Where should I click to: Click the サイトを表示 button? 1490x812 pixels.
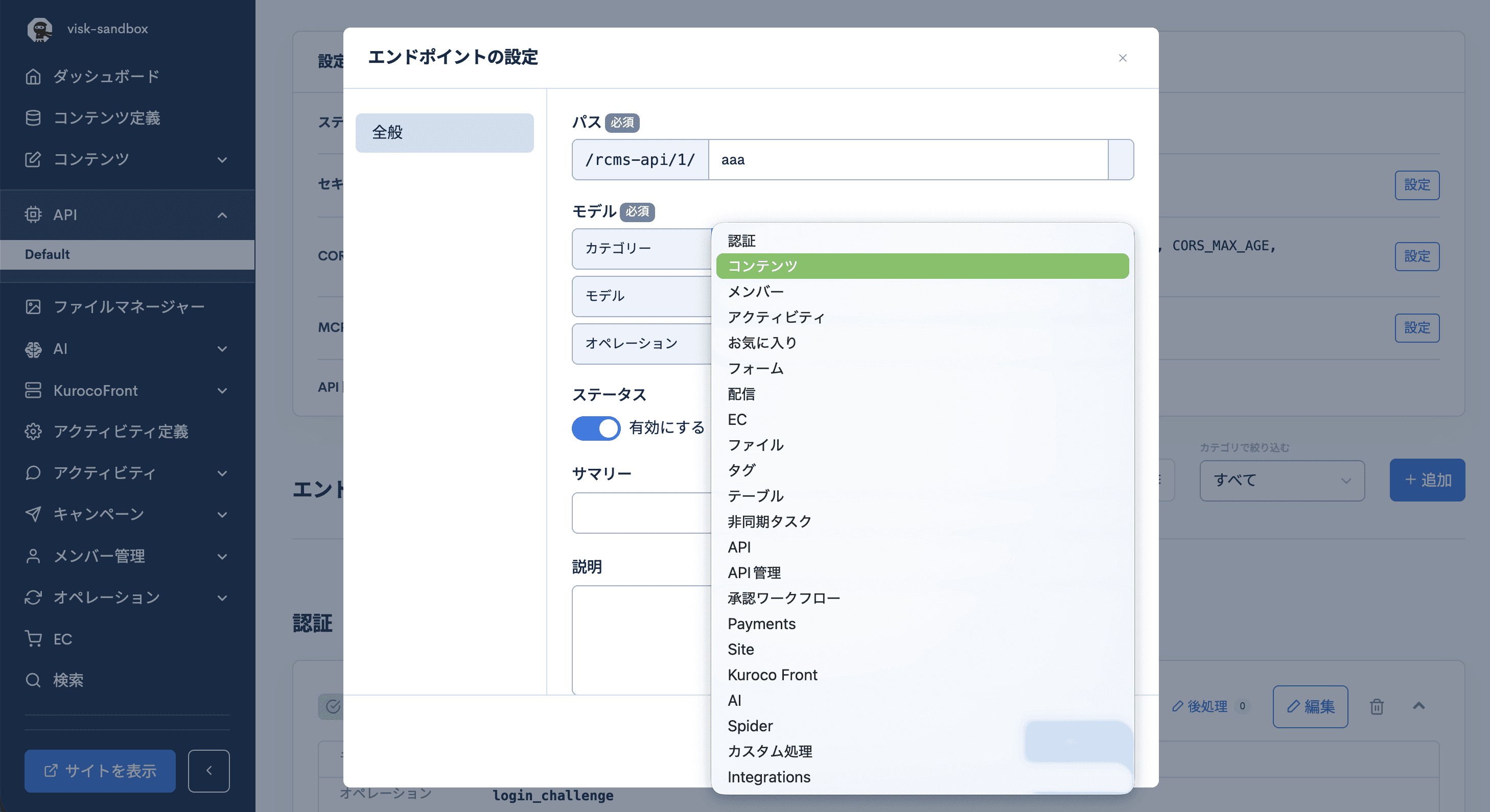pyautogui.click(x=100, y=771)
